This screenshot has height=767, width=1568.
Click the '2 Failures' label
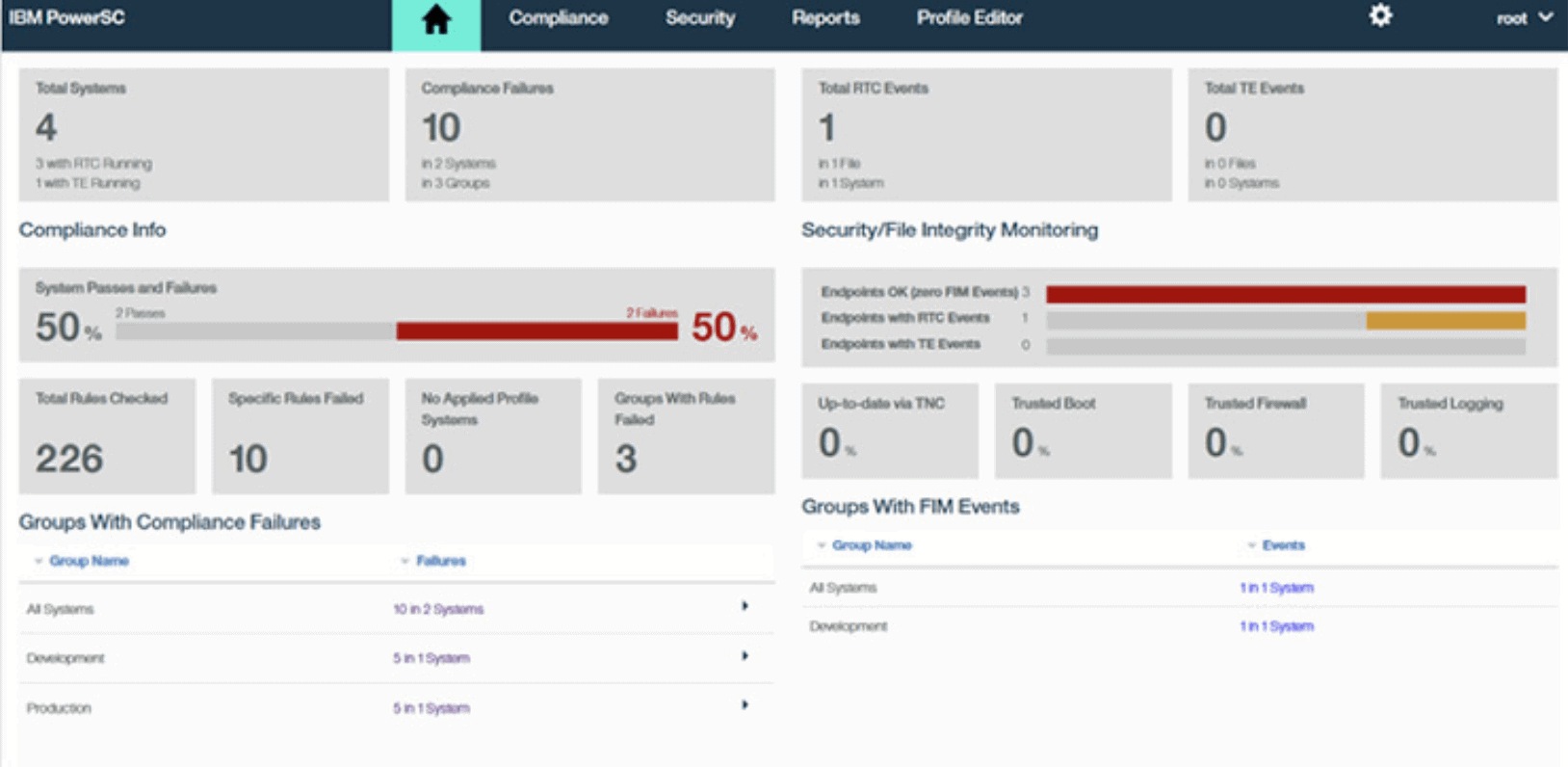[x=652, y=313]
